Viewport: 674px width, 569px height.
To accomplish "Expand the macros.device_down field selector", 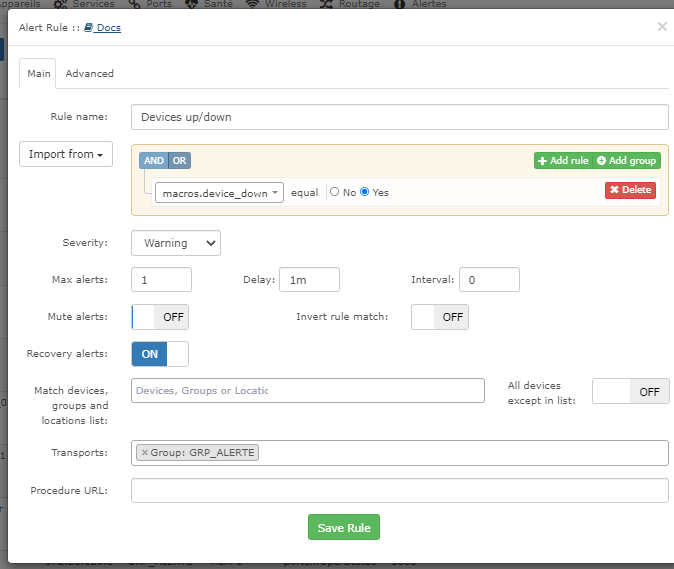I will click(219, 193).
